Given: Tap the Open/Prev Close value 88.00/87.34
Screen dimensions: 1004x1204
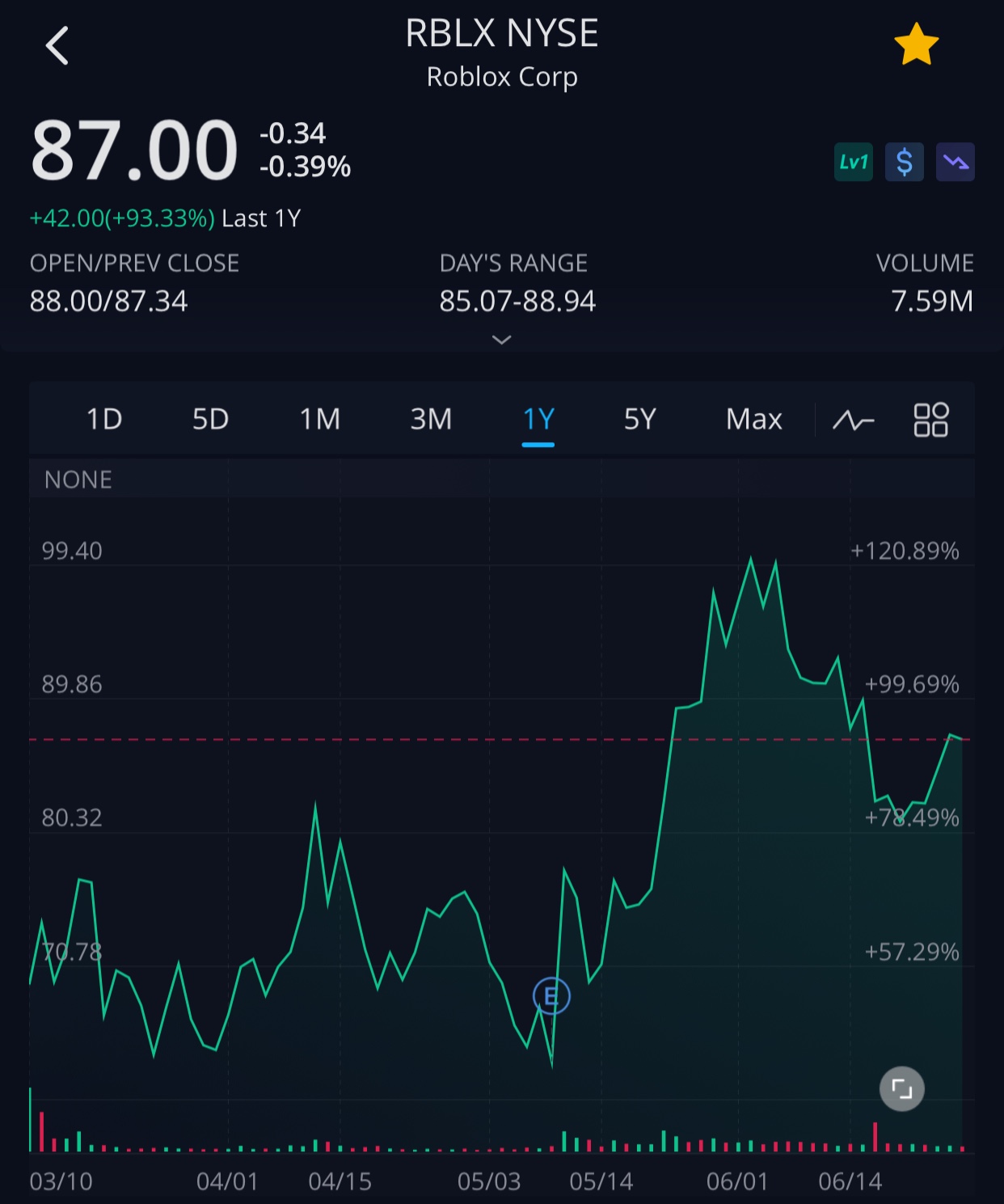Looking at the screenshot, I should click(x=108, y=301).
